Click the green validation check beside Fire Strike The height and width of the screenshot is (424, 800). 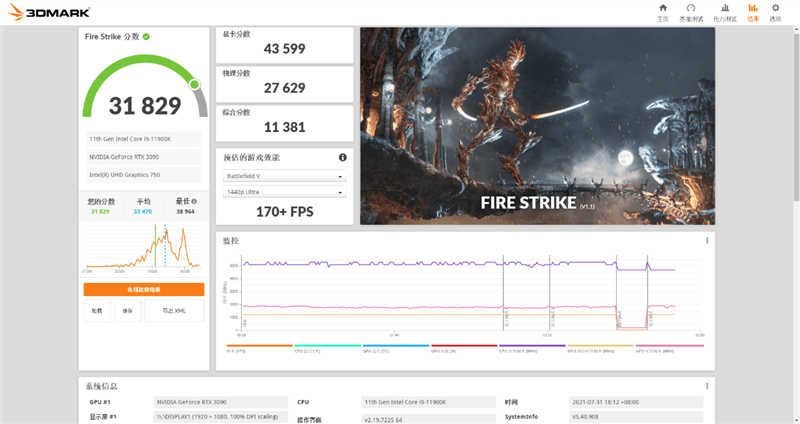[146, 37]
